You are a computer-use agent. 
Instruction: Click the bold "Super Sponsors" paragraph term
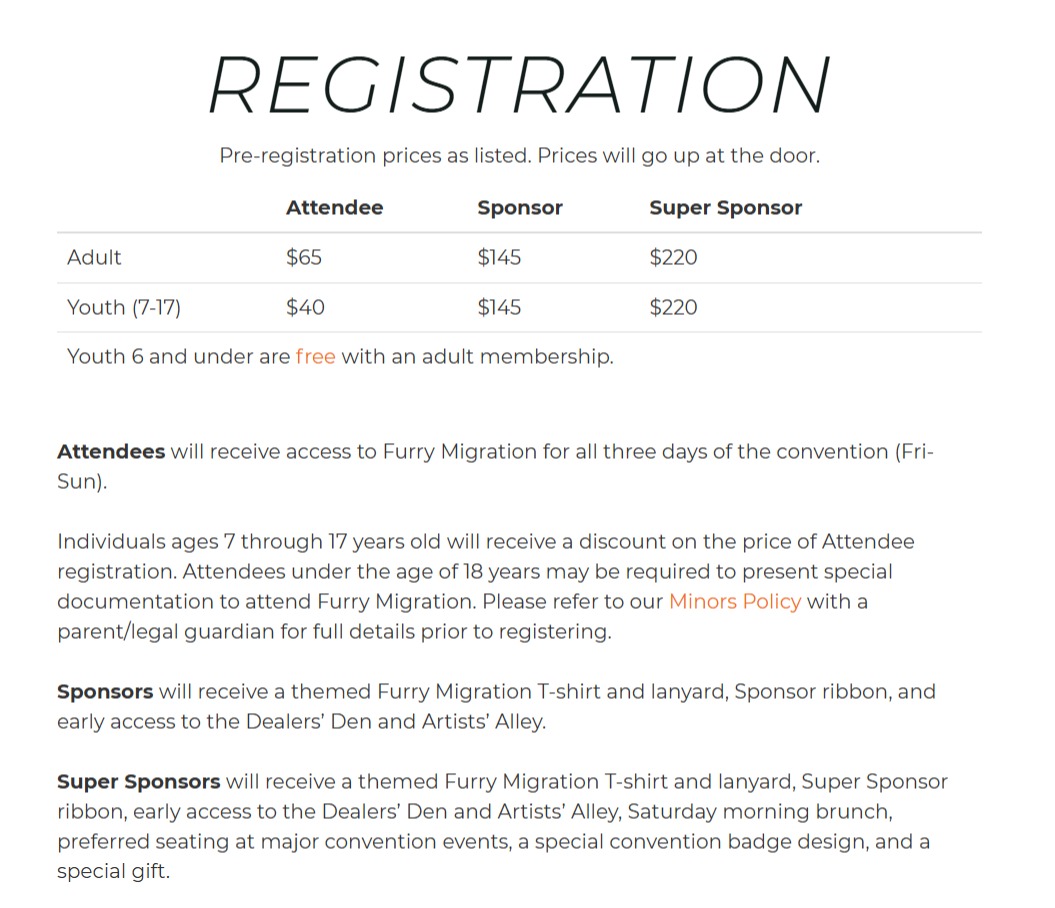pos(138,781)
